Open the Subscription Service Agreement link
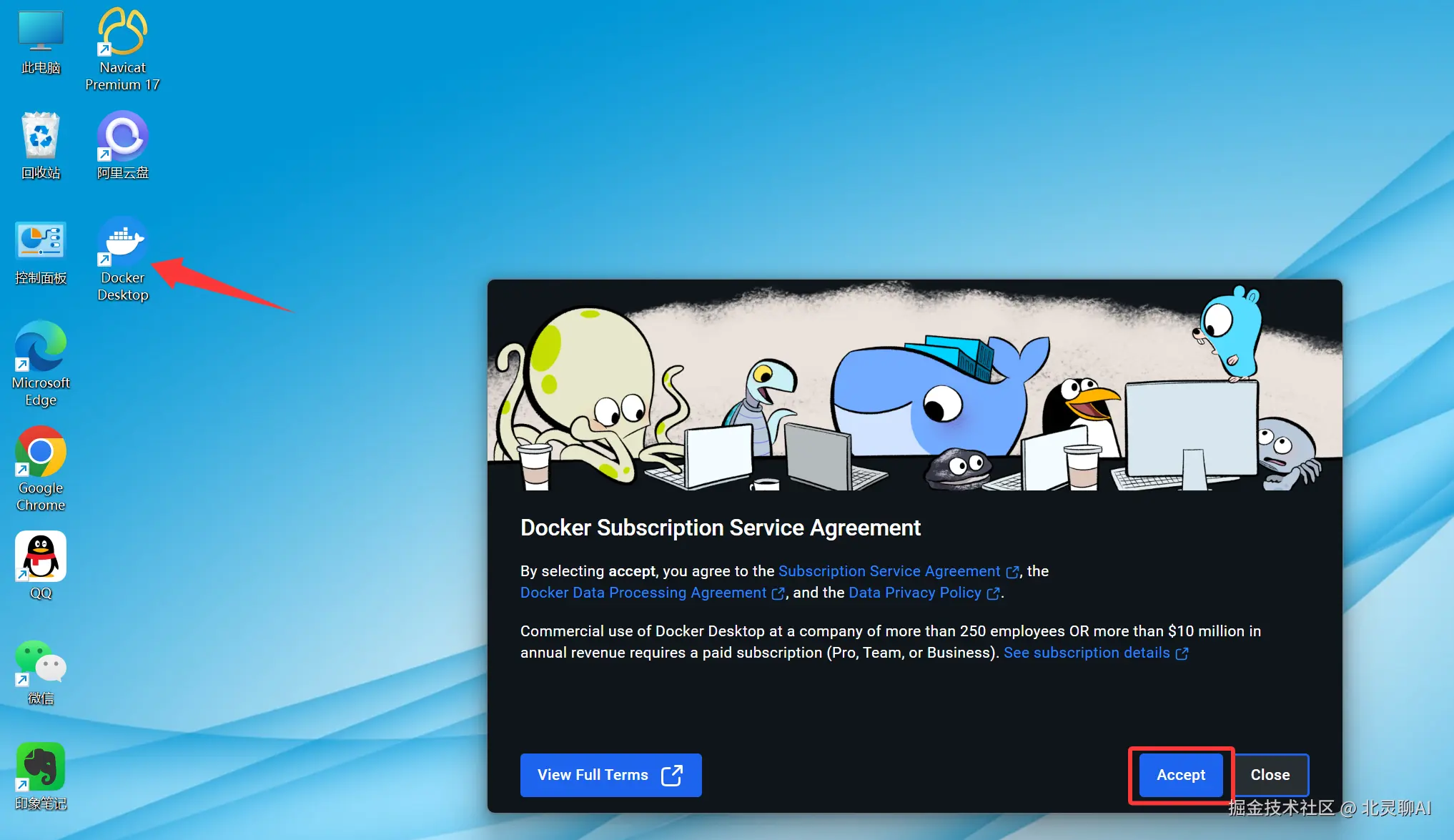Viewport: 1454px width, 840px height. 889,571
